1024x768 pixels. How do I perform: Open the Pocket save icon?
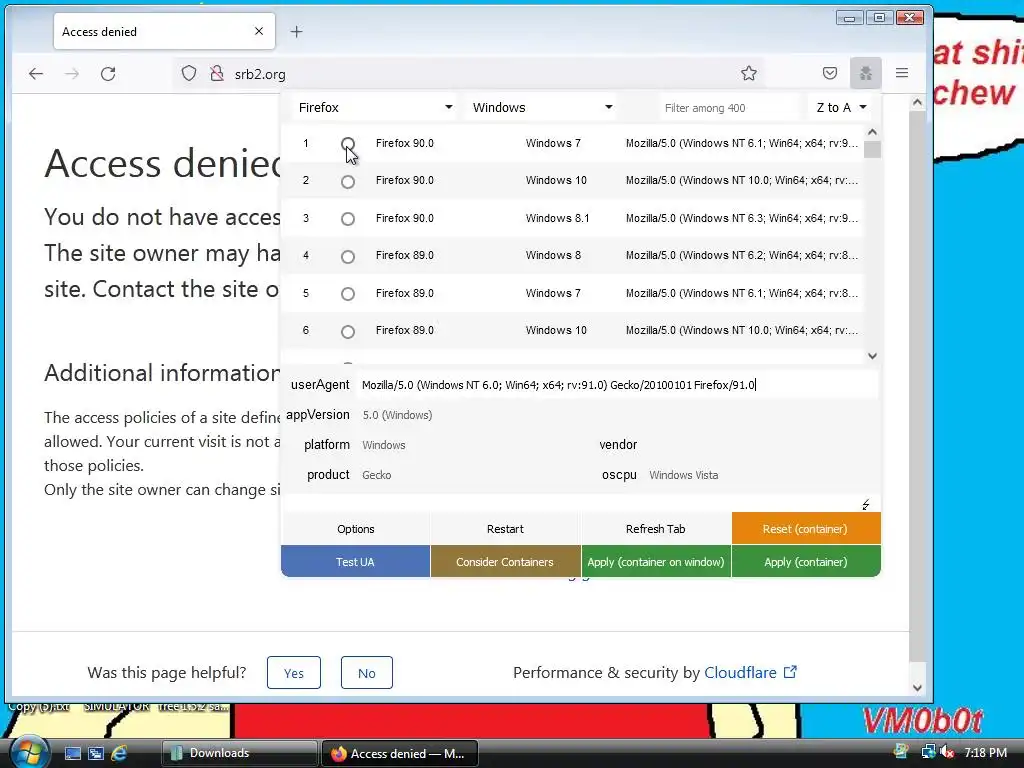click(x=830, y=73)
